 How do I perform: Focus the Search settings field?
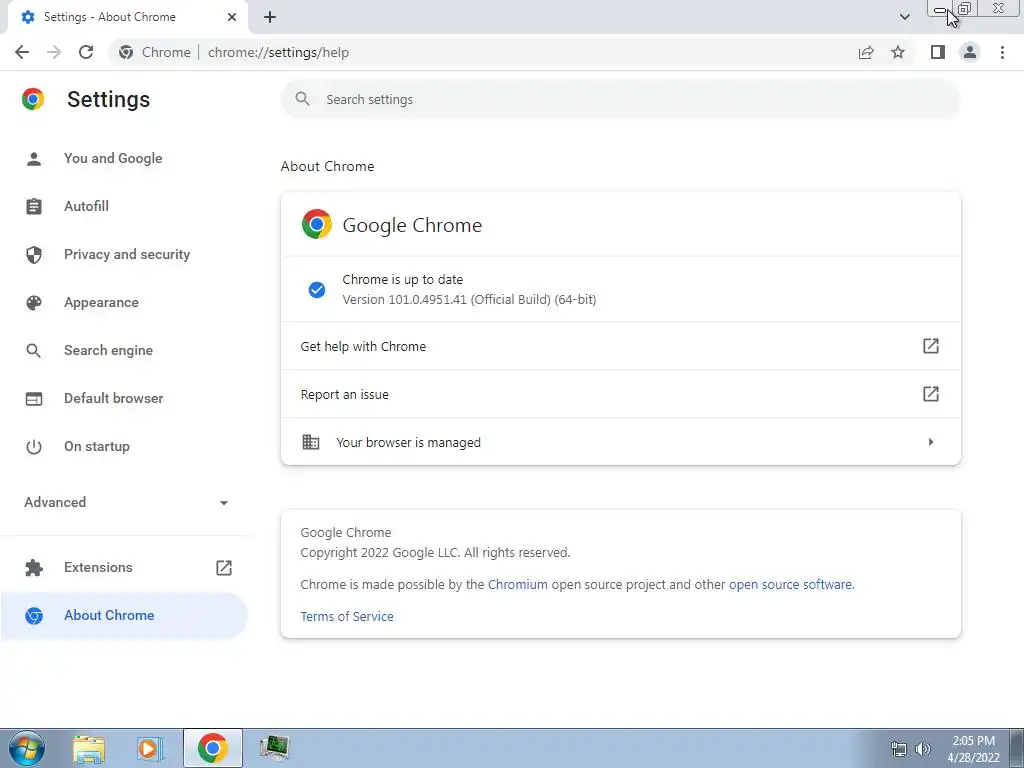620,99
